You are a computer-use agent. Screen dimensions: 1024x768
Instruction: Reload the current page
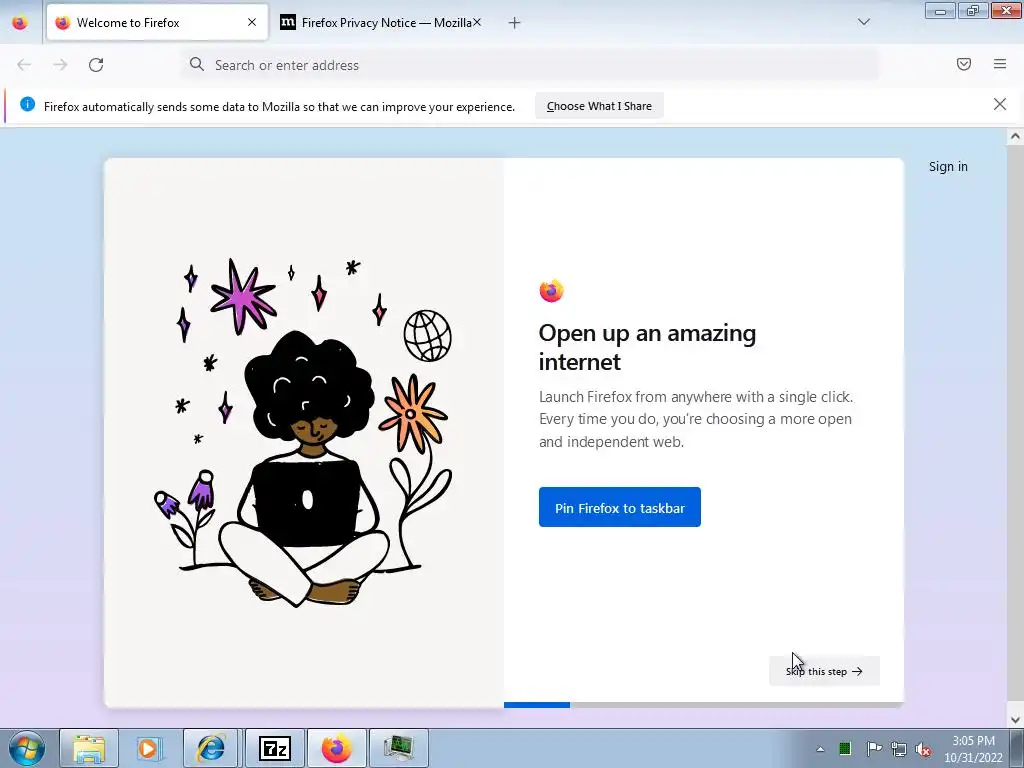coord(96,65)
